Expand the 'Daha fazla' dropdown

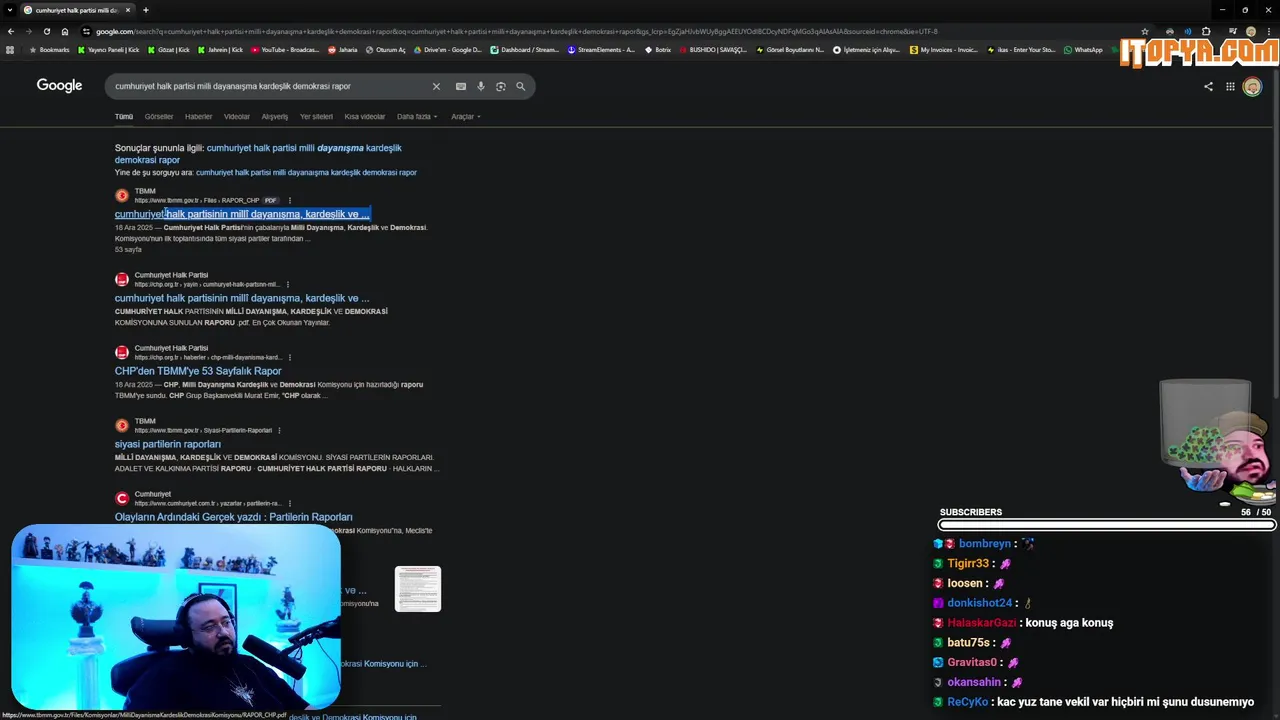[417, 116]
